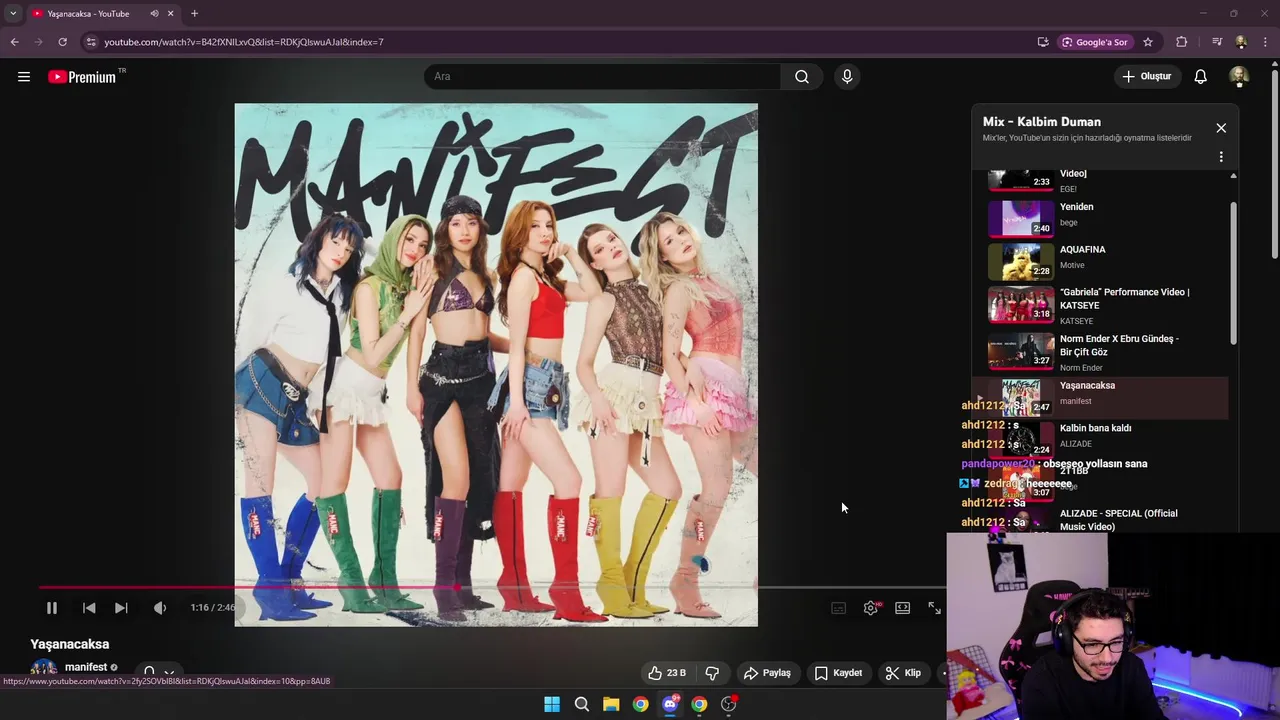The height and width of the screenshot is (720, 1280).
Task: Open YouTube notifications bell
Action: click(x=1201, y=76)
